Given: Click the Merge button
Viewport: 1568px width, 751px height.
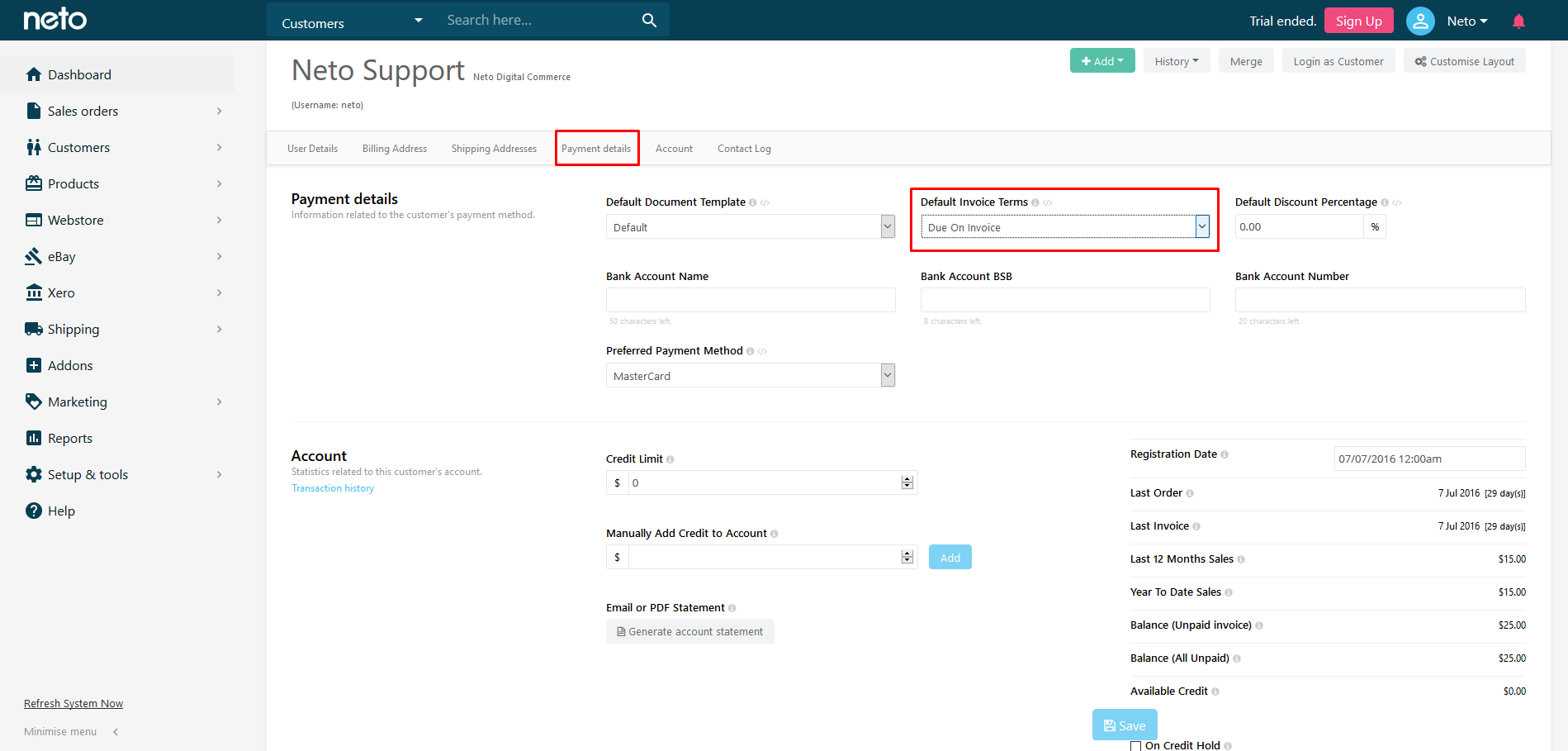Looking at the screenshot, I should (1246, 61).
